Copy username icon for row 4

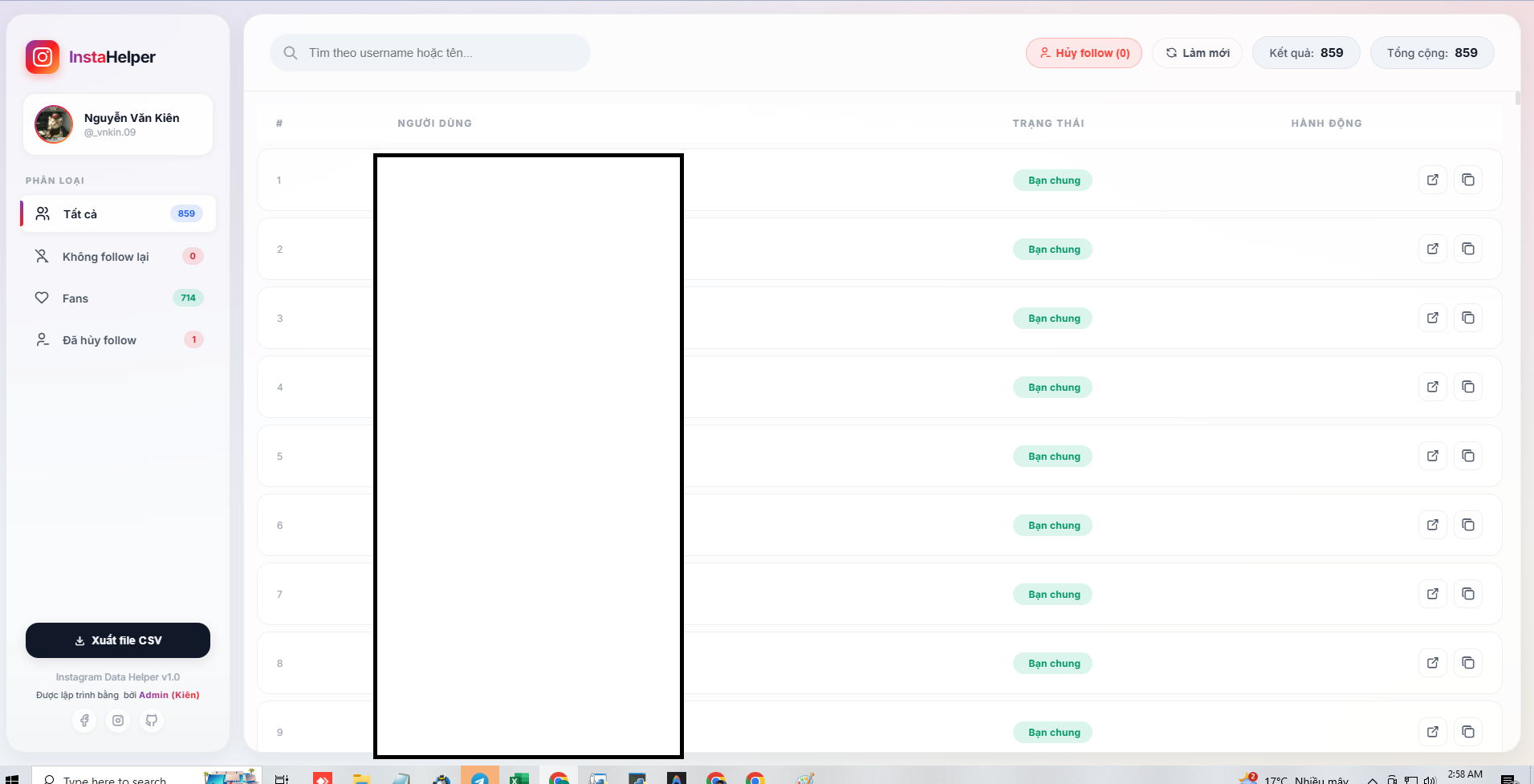[x=1468, y=387]
